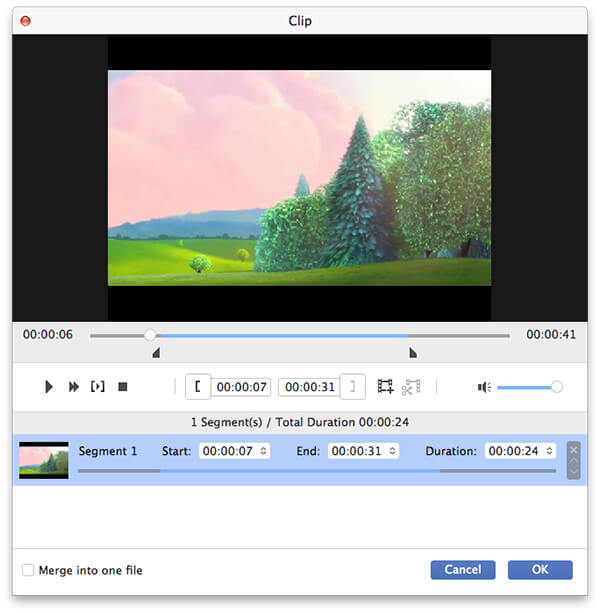Image resolution: width=600 pixels, height=613 pixels.
Task: Enable Merge into one file checkbox
Action: point(28,570)
